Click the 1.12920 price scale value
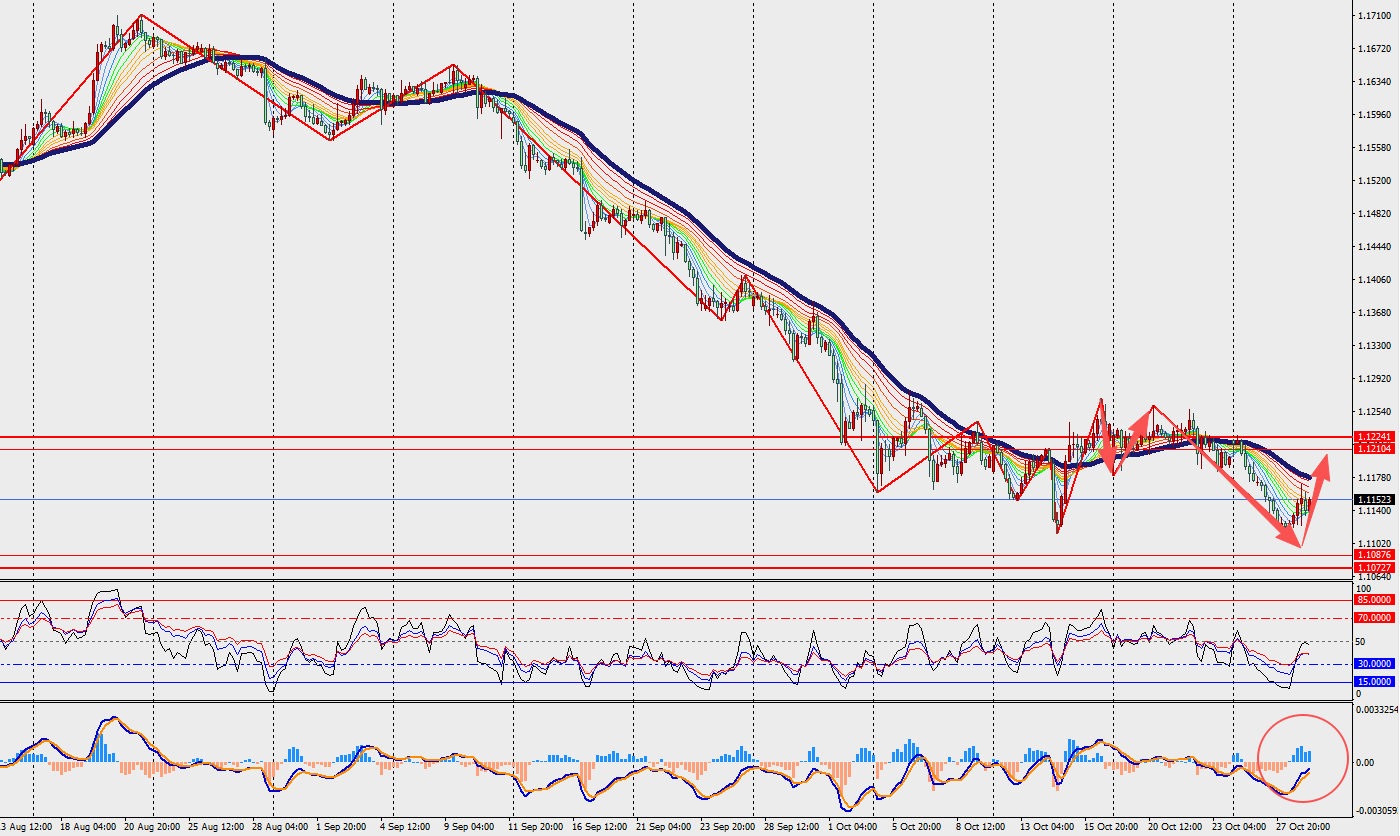This screenshot has height=836, width=1400. [x=1373, y=379]
